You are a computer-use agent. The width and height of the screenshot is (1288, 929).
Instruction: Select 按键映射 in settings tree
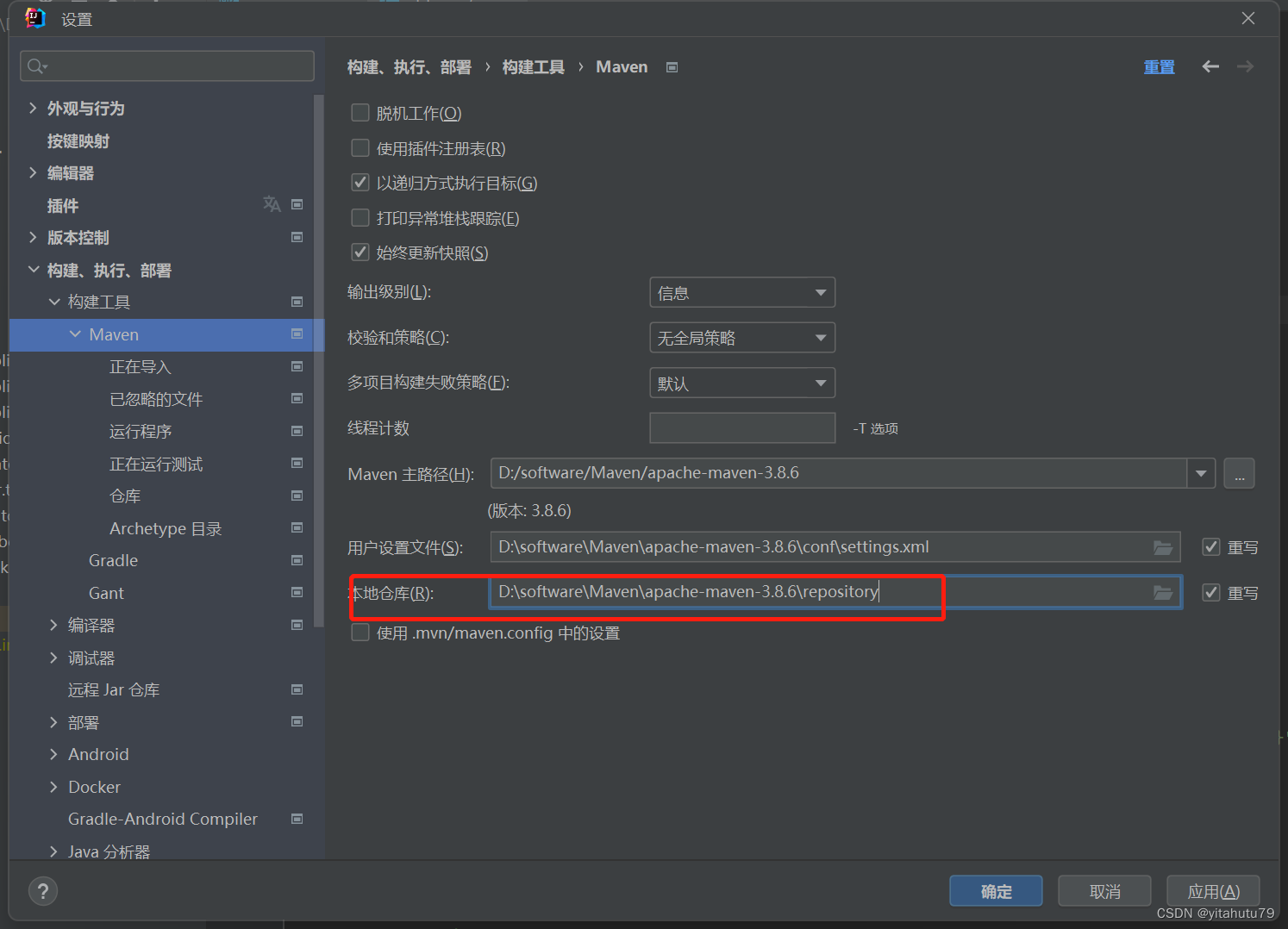point(78,140)
